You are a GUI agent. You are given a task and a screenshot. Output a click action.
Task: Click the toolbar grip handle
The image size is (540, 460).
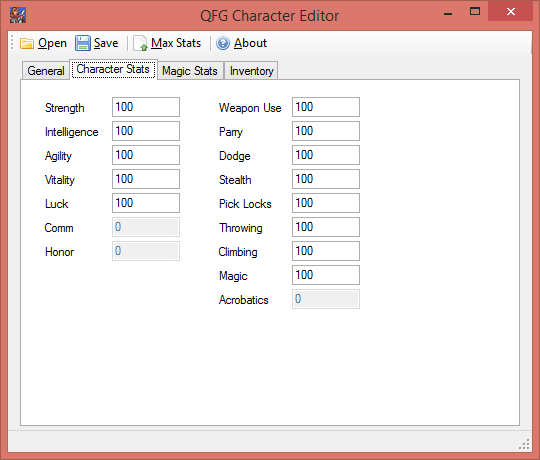coord(12,42)
